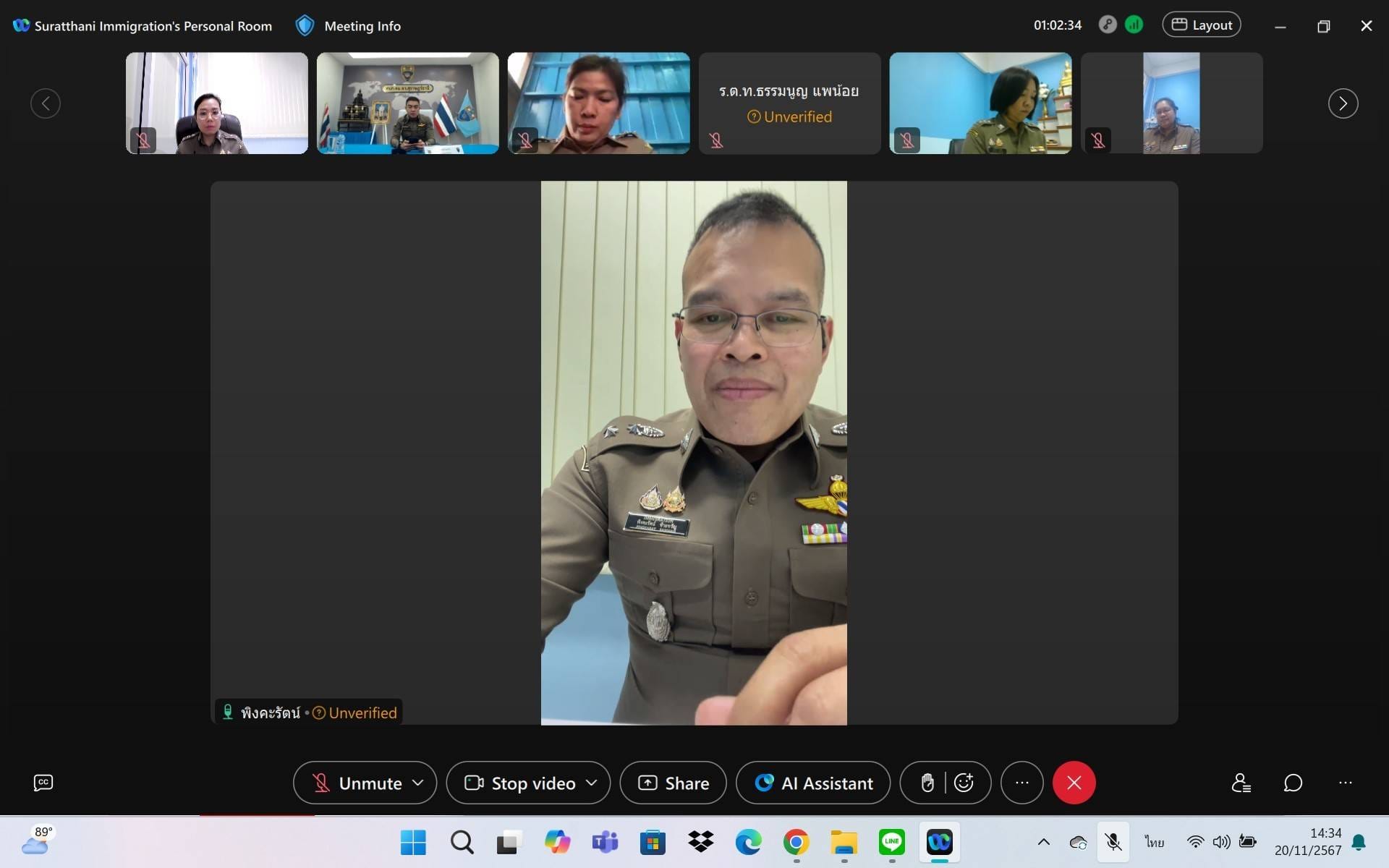Open more options ellipsis beside reactions
The width and height of the screenshot is (1389, 868).
coord(1021,783)
